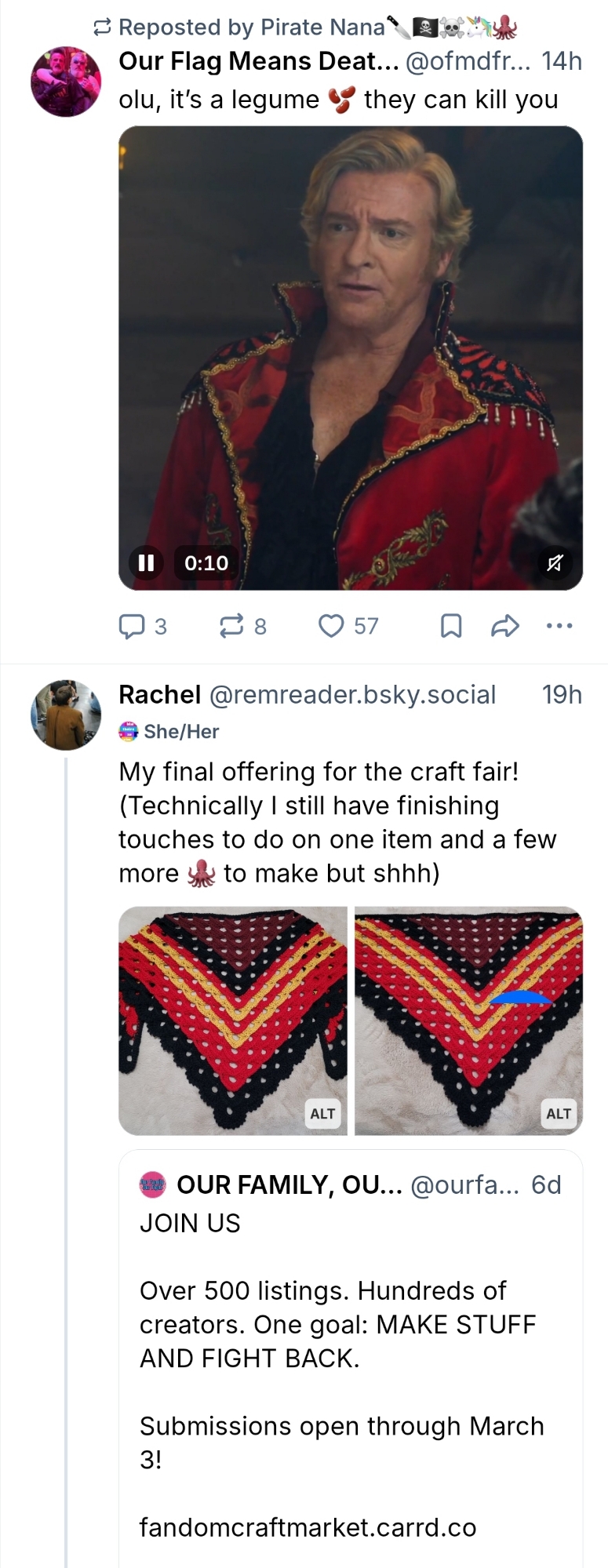Repost the Our Flag Means Death post
The height and width of the screenshot is (1568, 608).
coord(232,626)
